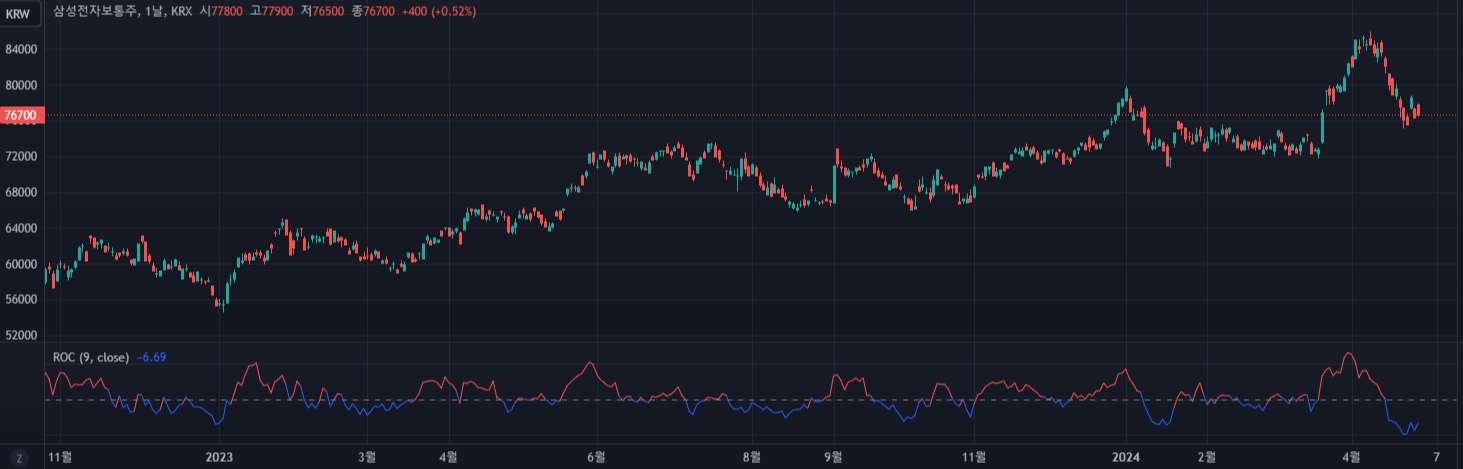Click the 68000 price axis label
This screenshot has height=469, width=1463.
click(21, 192)
